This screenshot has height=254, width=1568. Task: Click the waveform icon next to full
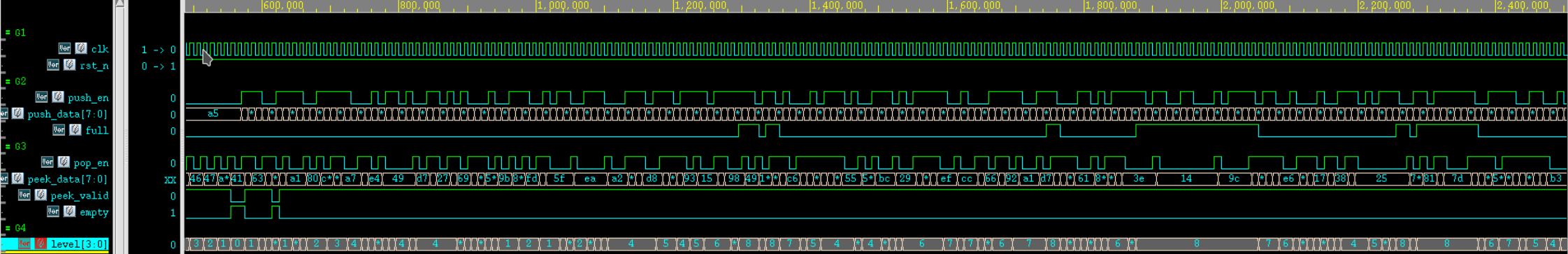pyautogui.click(x=75, y=130)
